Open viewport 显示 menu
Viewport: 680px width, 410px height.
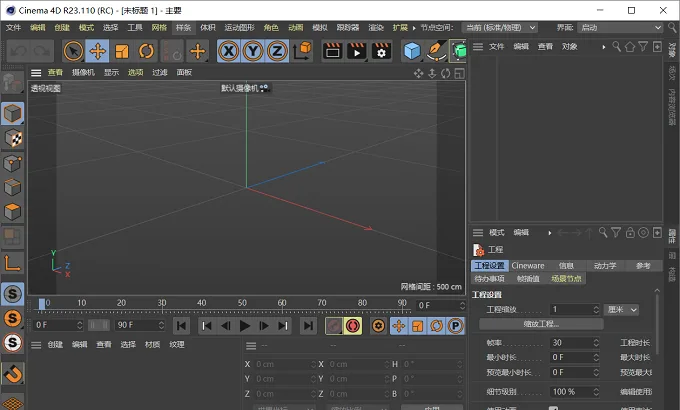pyautogui.click(x=111, y=72)
